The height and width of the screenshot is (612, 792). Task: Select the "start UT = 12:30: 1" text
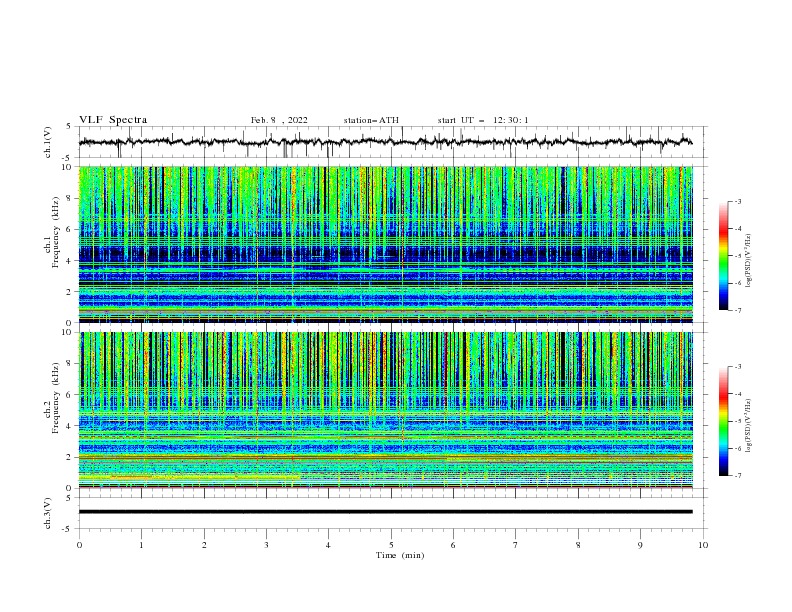(483, 120)
